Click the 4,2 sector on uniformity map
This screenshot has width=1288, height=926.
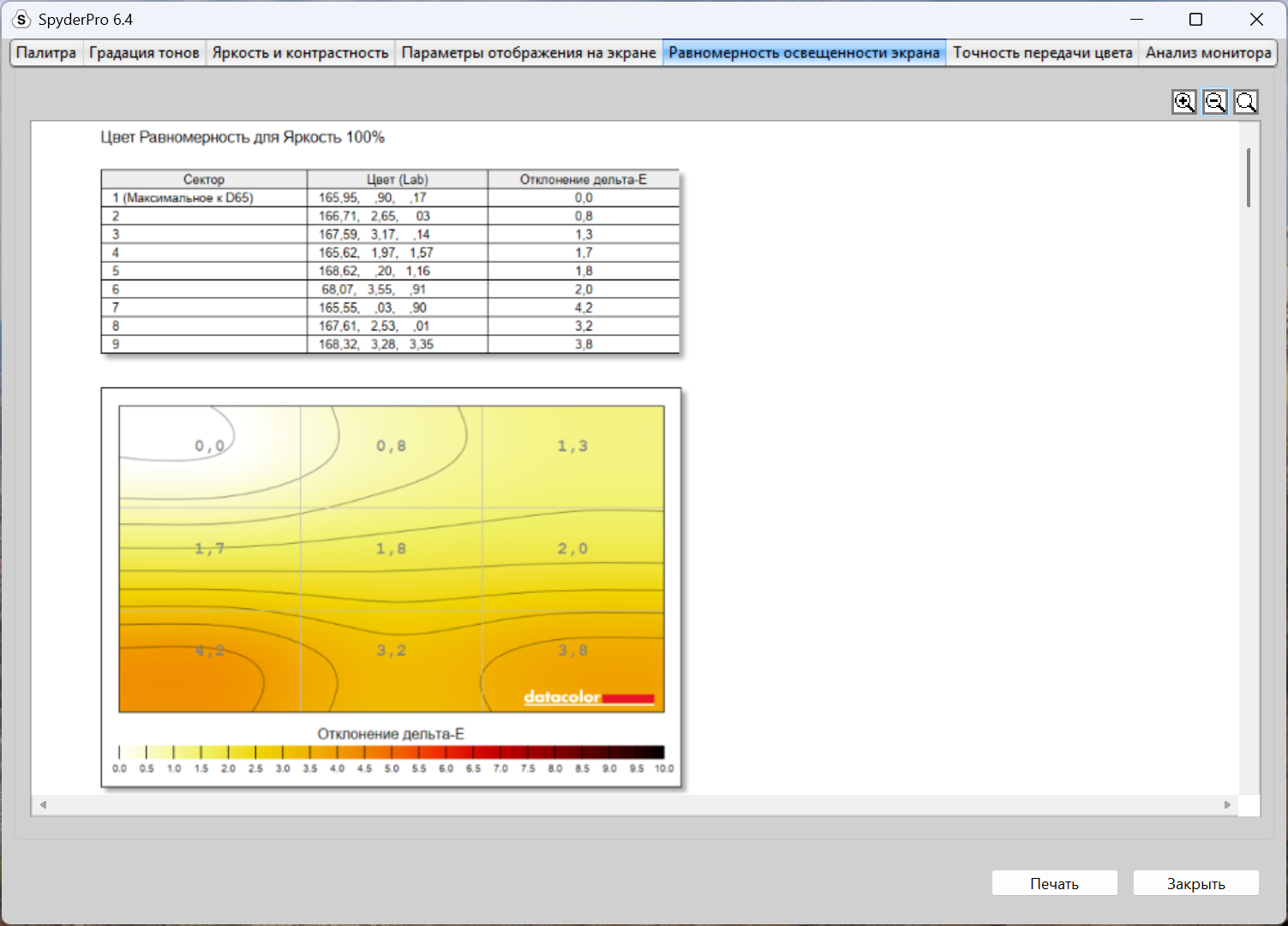point(209,660)
